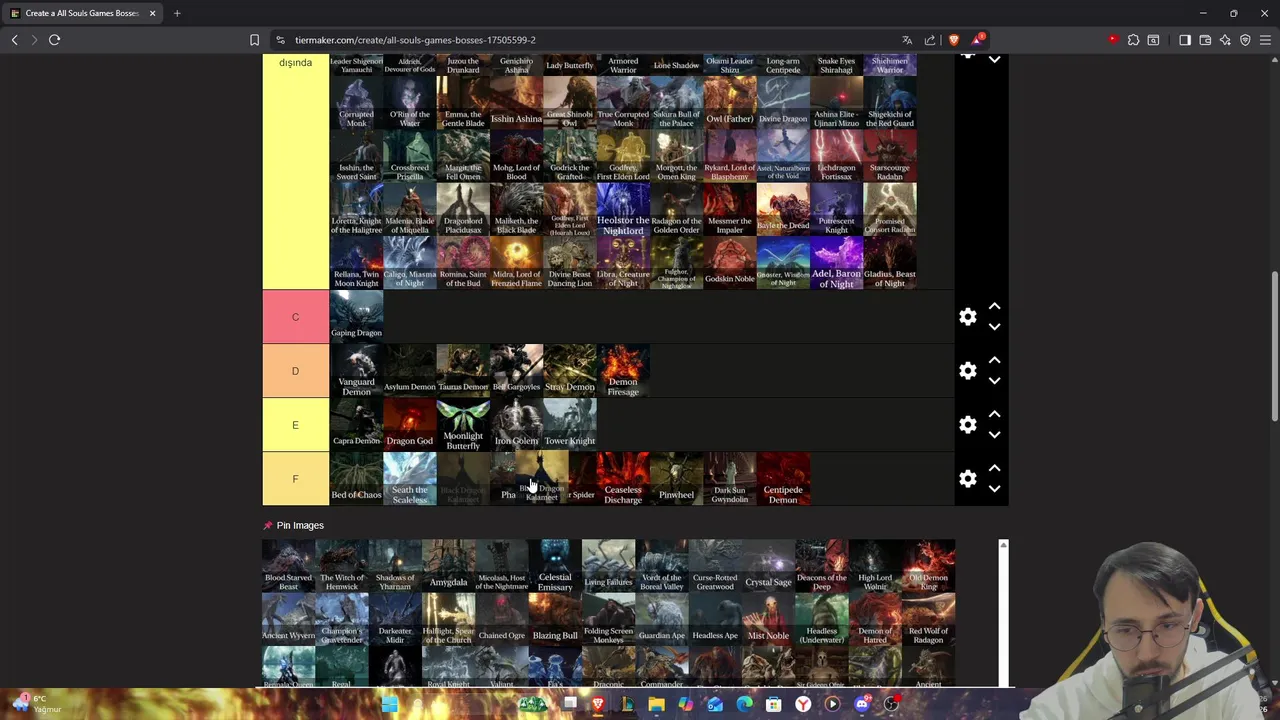Select the Blazing Bull image
1280x720 pixels.
click(555, 620)
